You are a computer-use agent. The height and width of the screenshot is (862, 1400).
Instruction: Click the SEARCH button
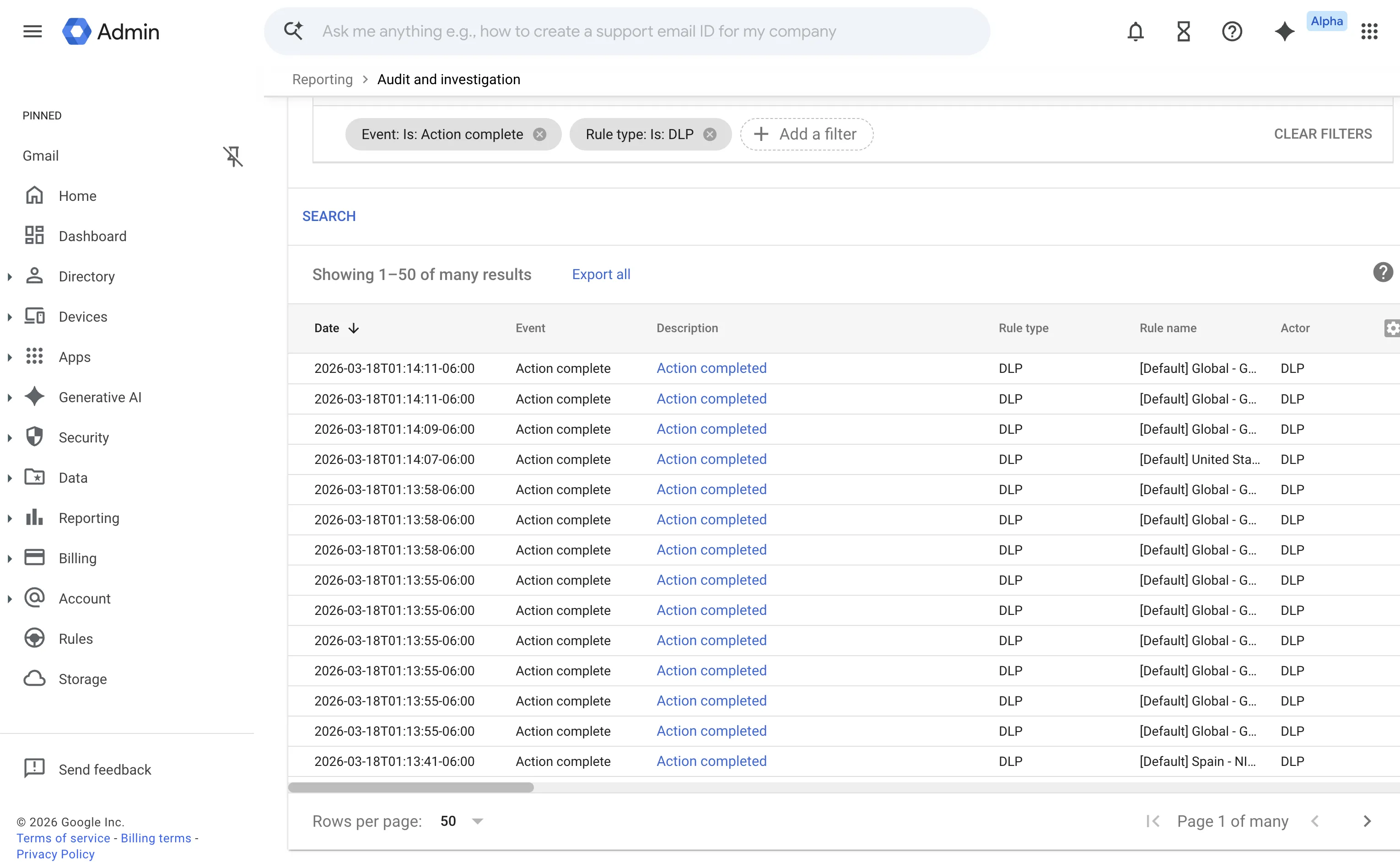(x=329, y=216)
